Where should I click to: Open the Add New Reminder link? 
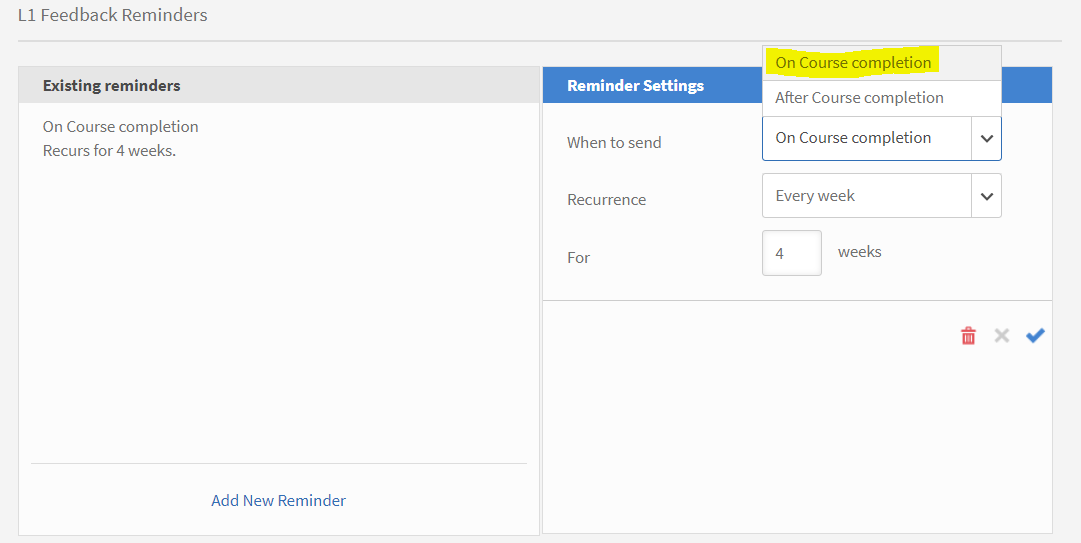278,500
